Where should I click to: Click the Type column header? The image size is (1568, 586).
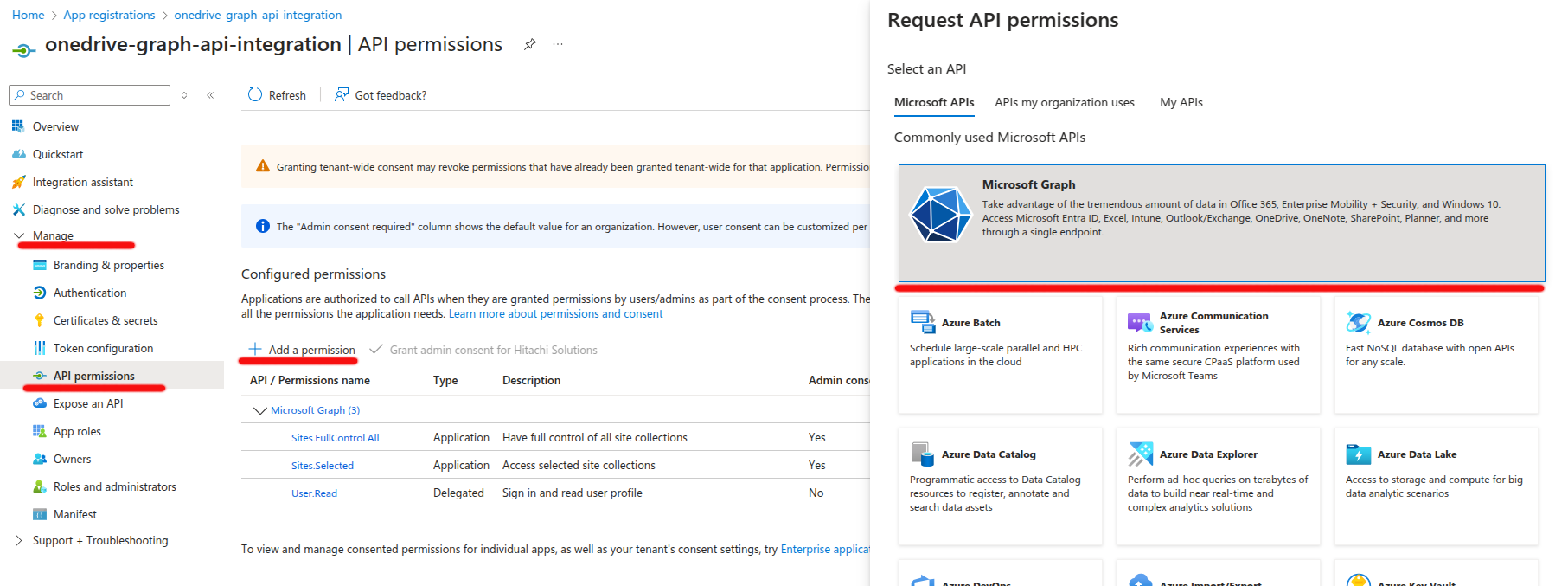click(x=445, y=380)
